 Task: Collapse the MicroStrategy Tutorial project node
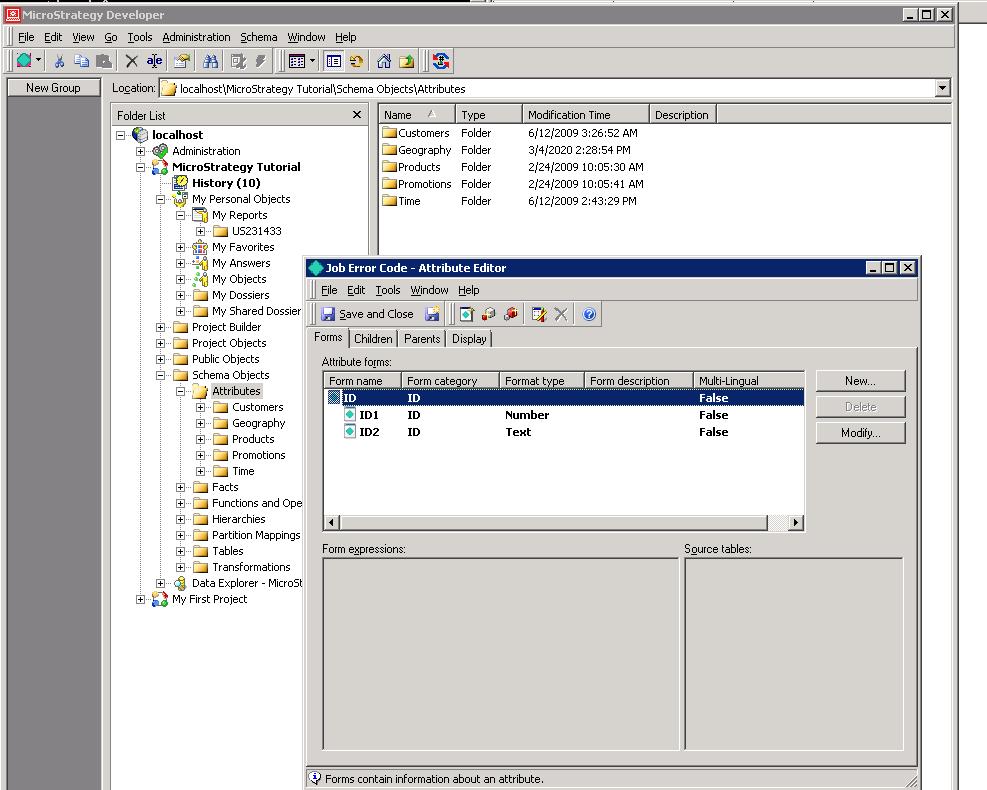click(x=140, y=167)
